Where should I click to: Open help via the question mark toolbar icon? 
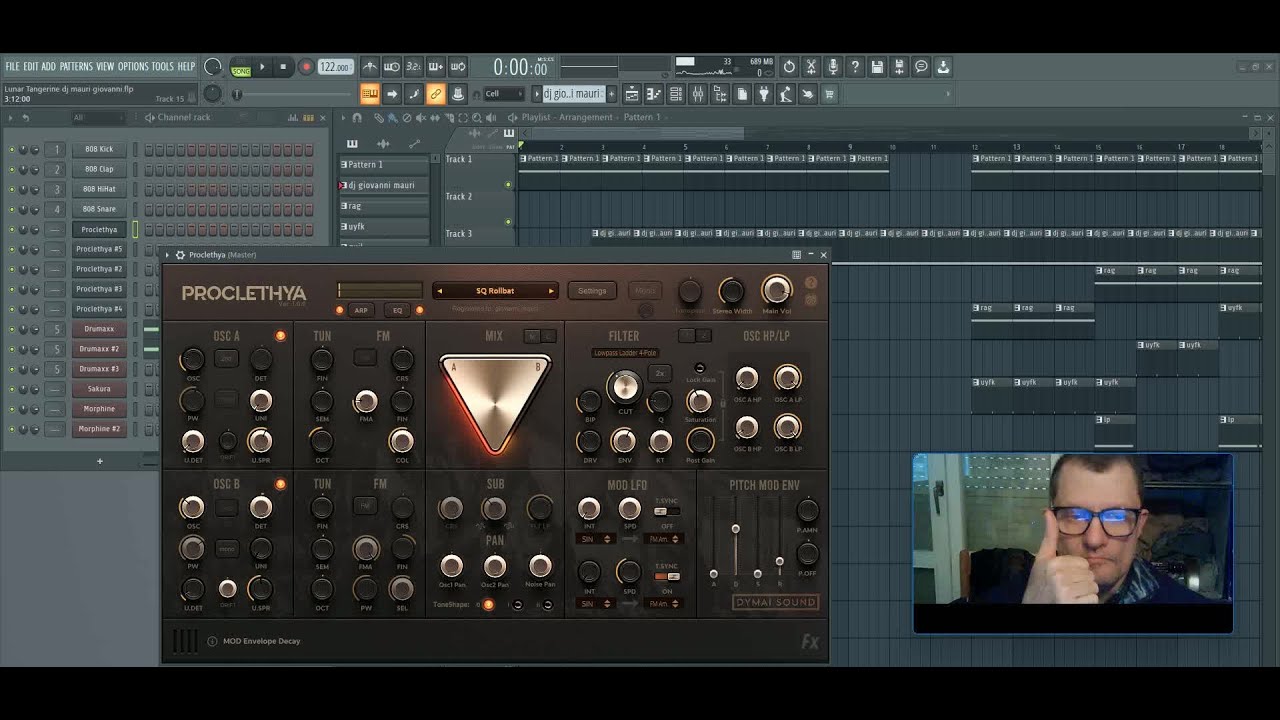(855, 67)
